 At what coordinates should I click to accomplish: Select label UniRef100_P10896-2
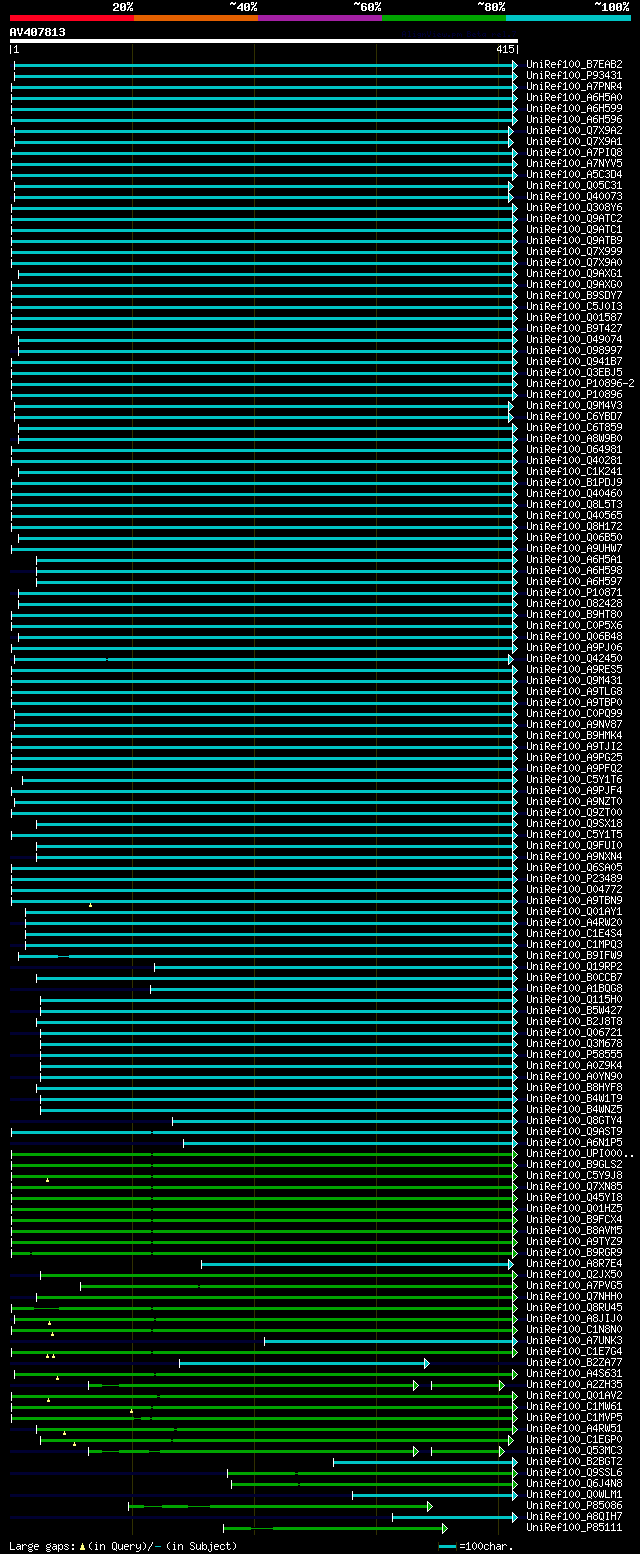click(x=580, y=383)
